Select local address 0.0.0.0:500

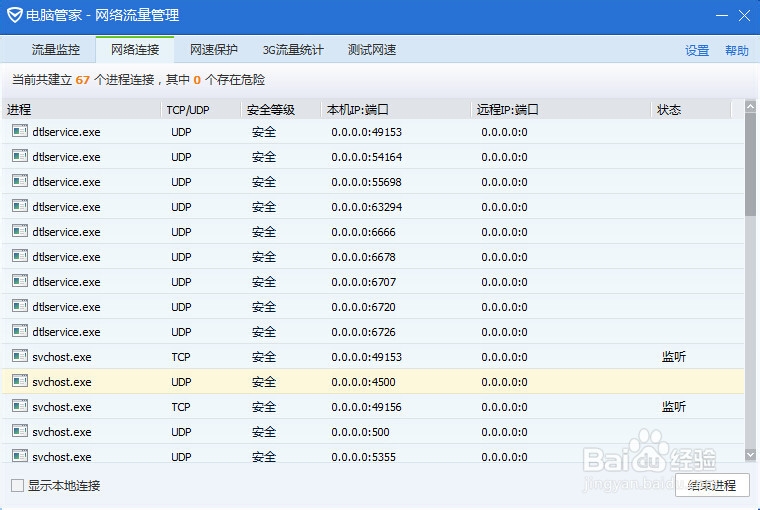(360, 432)
